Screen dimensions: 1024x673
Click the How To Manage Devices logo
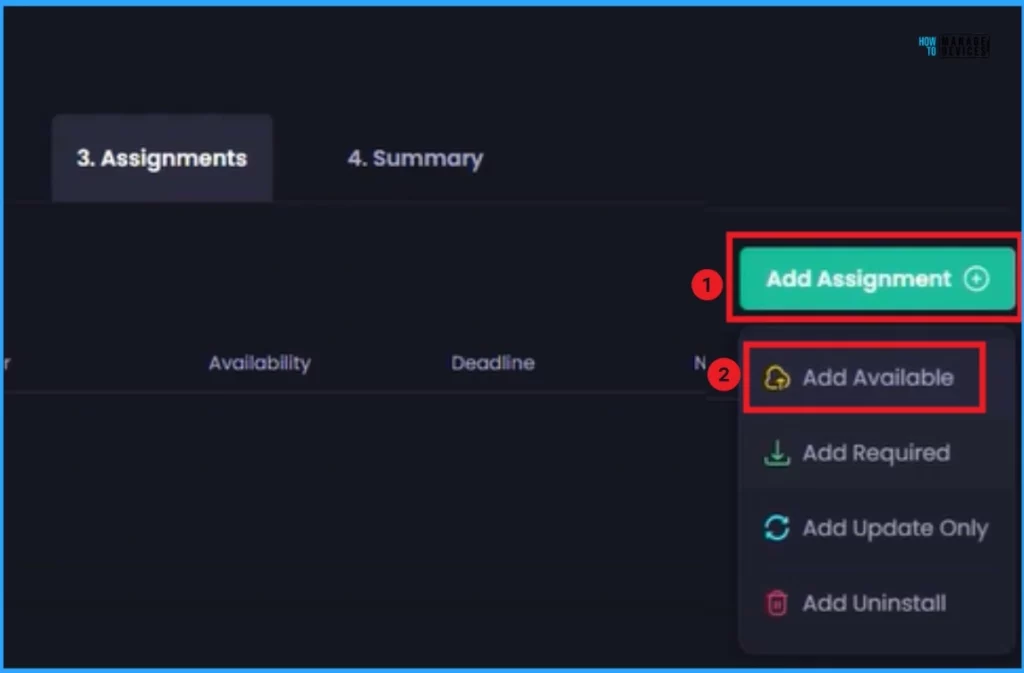pyautogui.click(x=953, y=46)
